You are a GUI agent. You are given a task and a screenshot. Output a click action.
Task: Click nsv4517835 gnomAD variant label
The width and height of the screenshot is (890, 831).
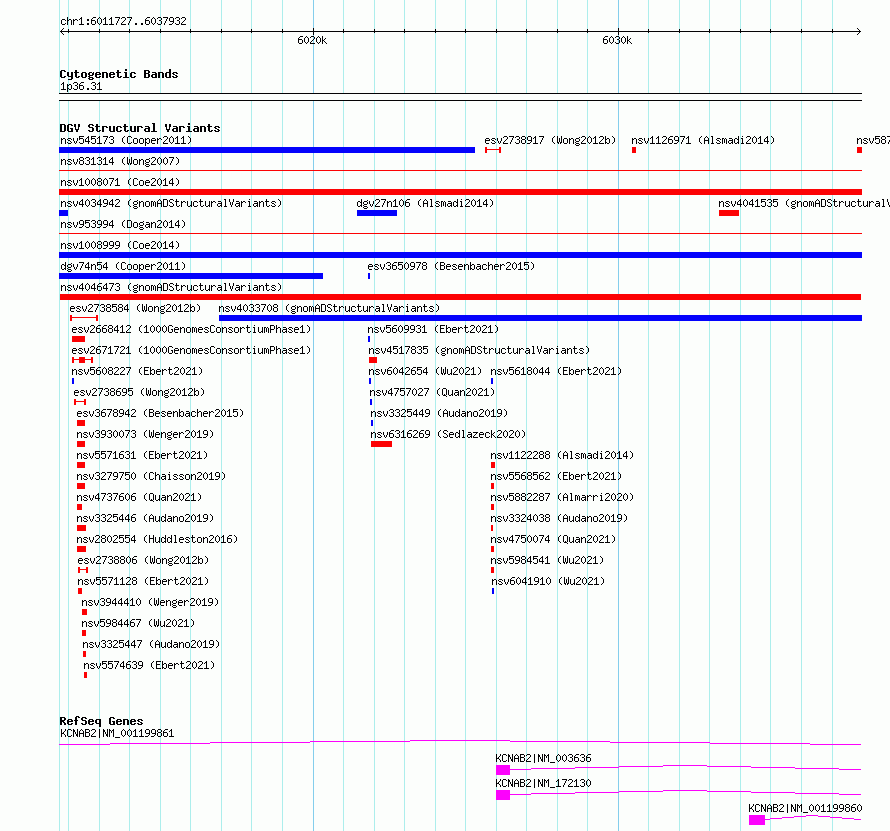click(x=479, y=350)
